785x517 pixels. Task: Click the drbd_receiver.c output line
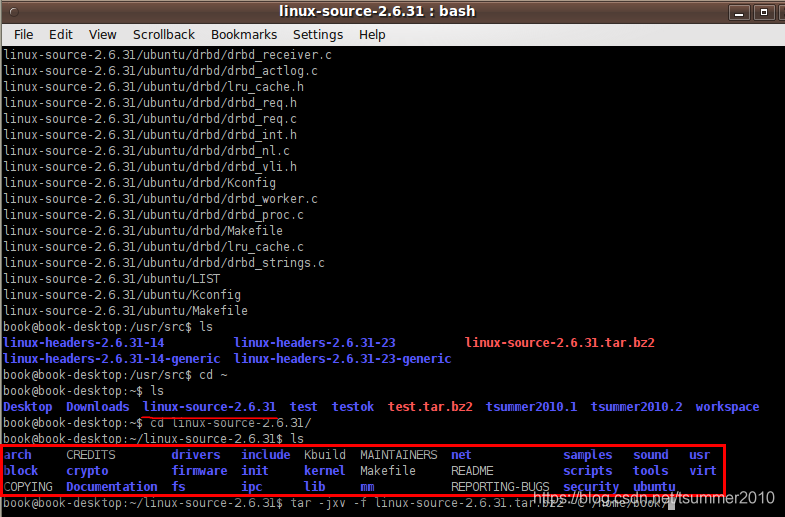[167, 55]
